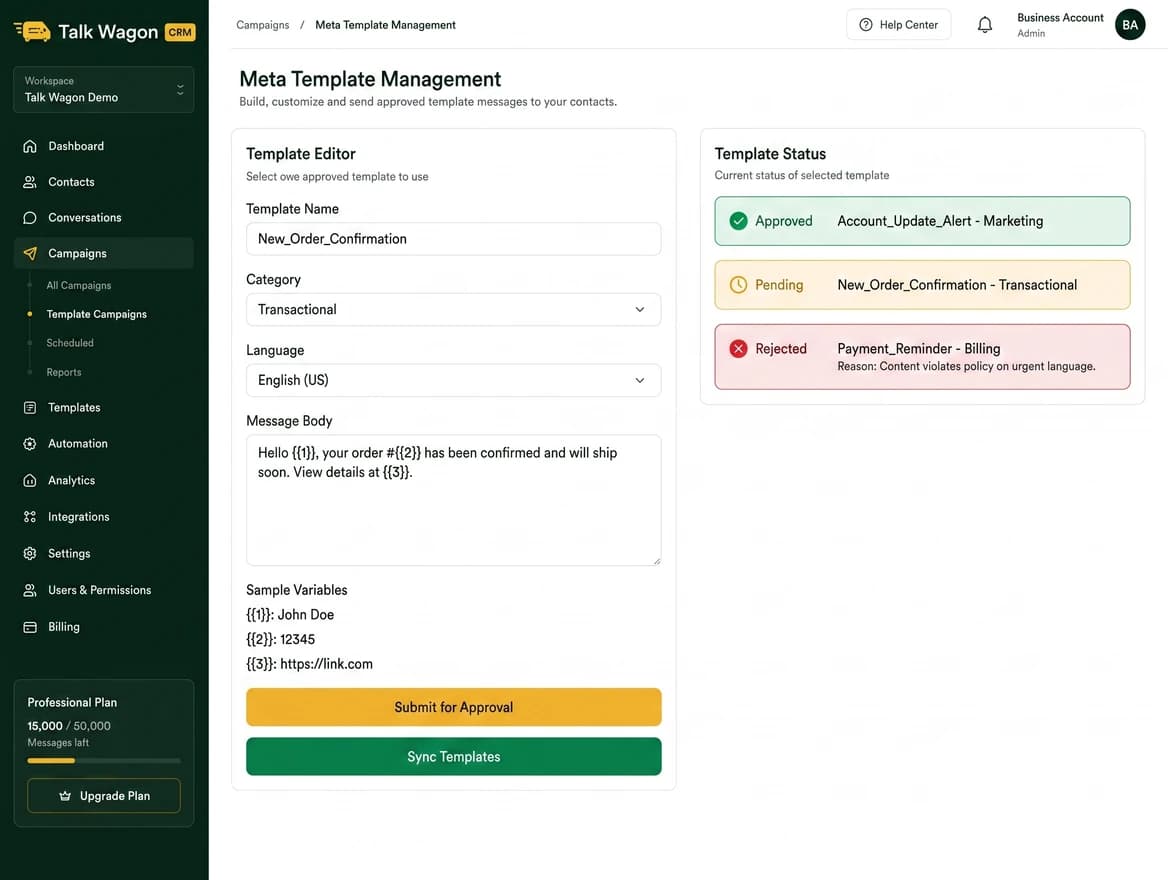
Task: Click the CRM badge beside logo
Action: 180,32
